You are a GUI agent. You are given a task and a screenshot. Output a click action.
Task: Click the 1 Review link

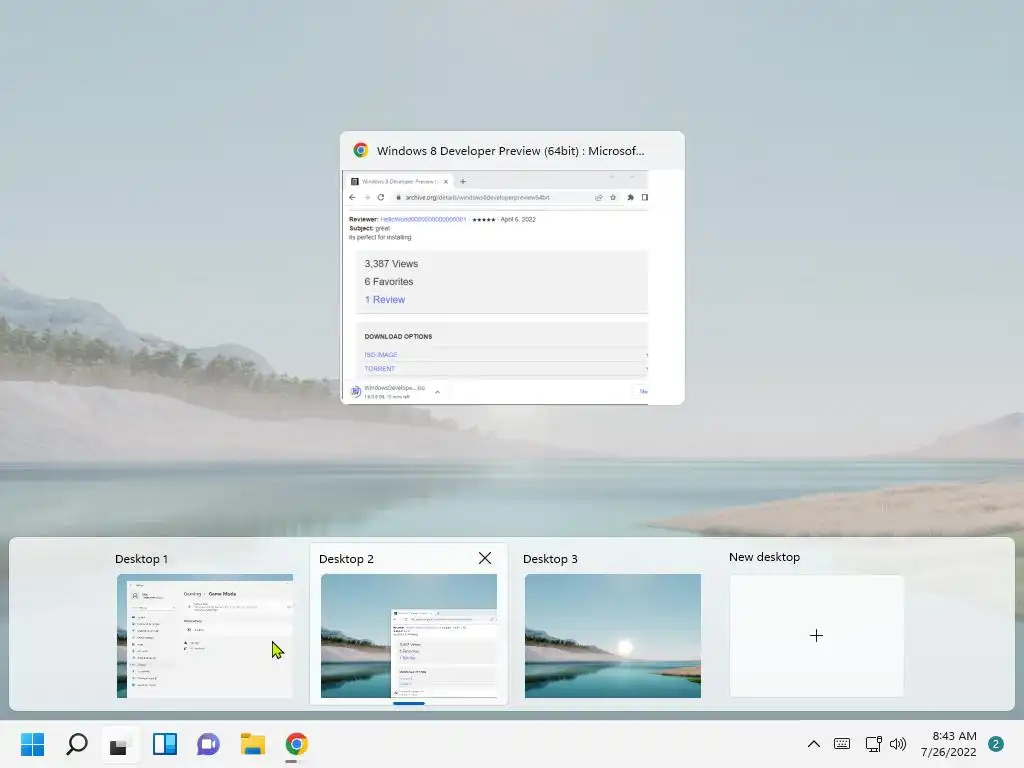click(x=385, y=300)
